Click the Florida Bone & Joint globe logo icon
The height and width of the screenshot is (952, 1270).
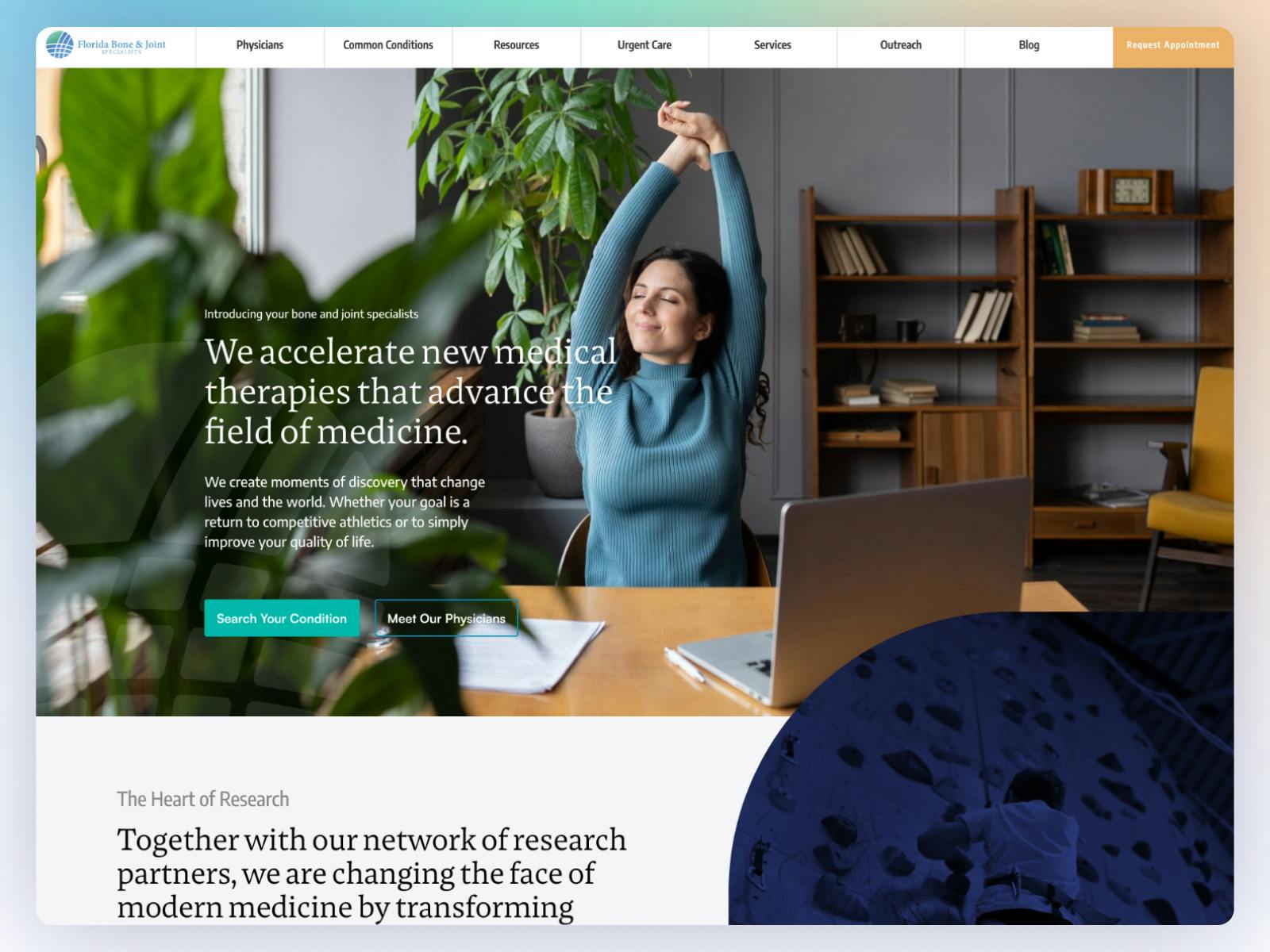click(x=60, y=45)
